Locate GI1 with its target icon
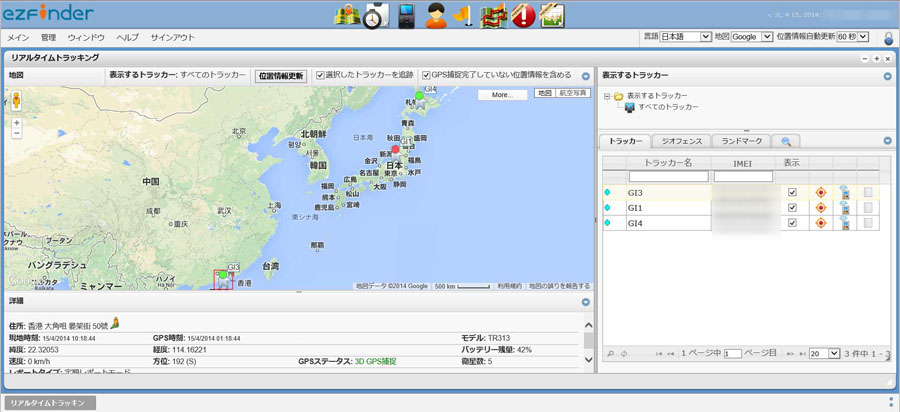The image size is (900, 412). (x=820, y=208)
